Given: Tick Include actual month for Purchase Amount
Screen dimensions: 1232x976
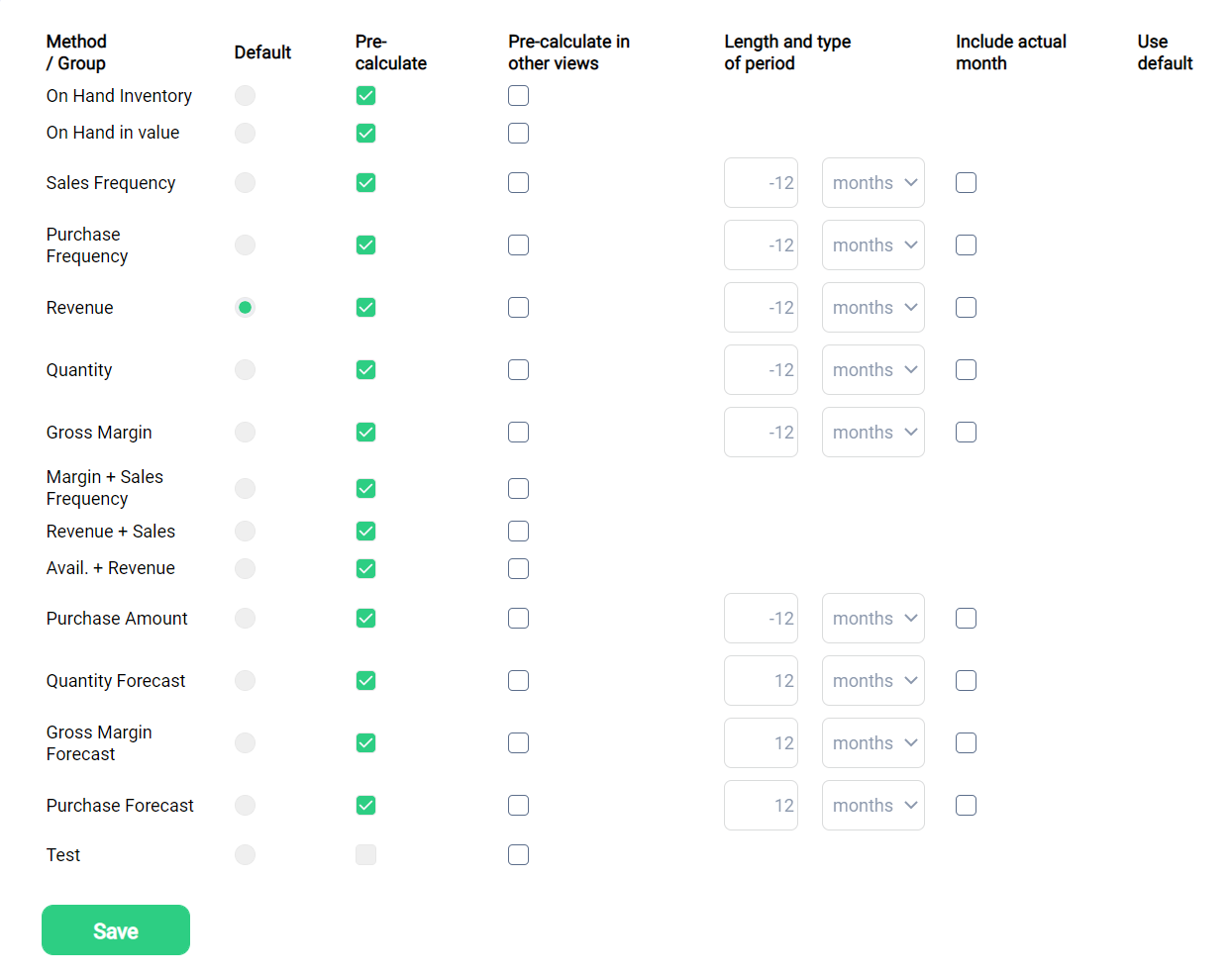Looking at the screenshot, I should point(966,619).
